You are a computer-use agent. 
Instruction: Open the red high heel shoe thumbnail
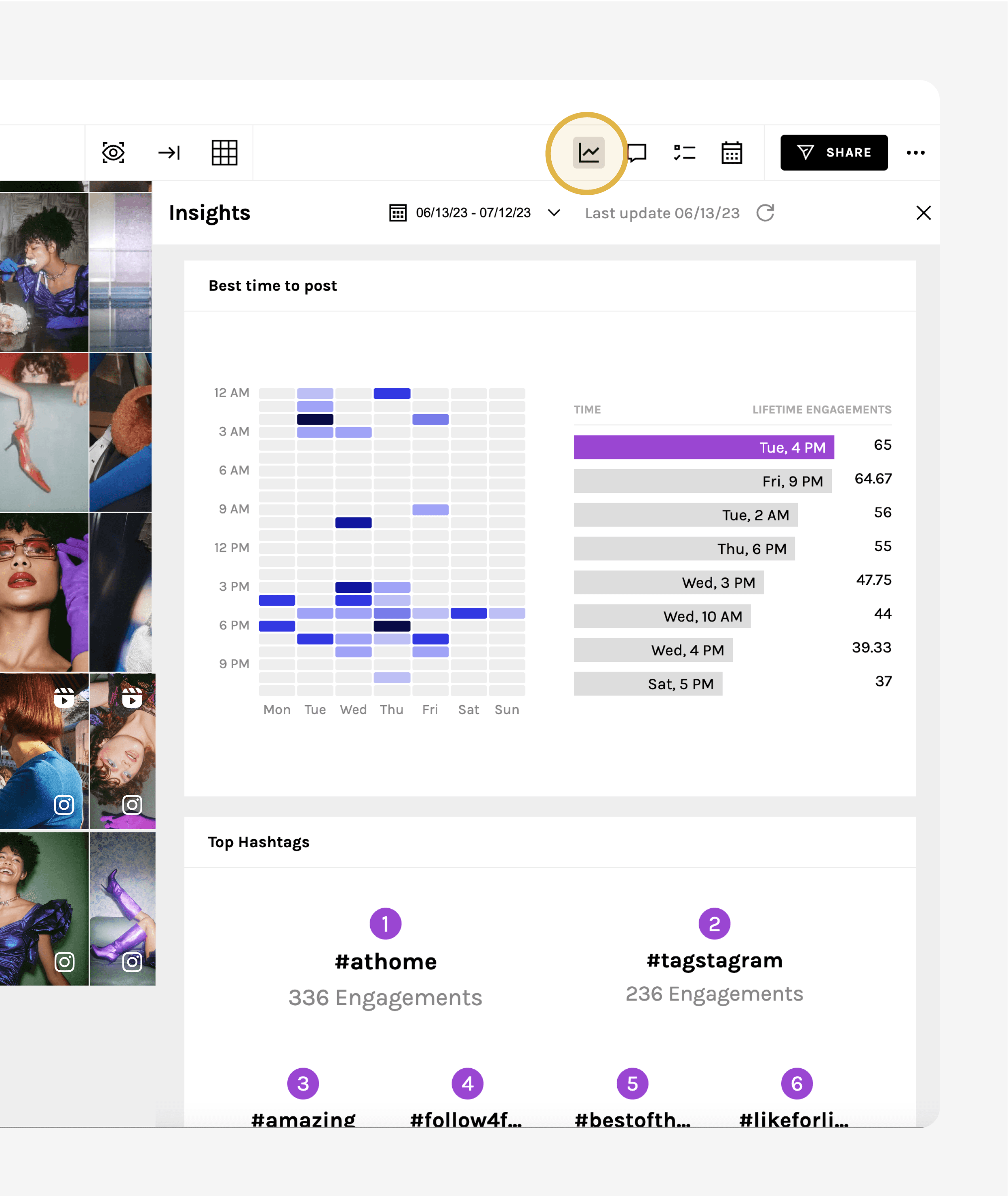44,432
